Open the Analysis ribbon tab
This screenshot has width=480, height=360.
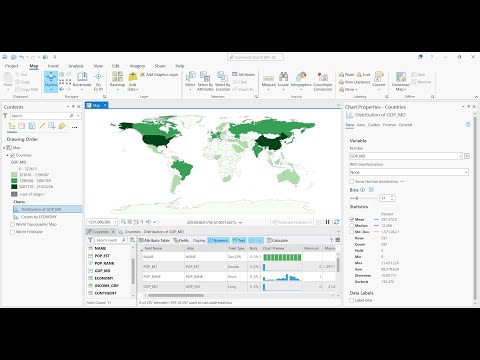pos(76,66)
